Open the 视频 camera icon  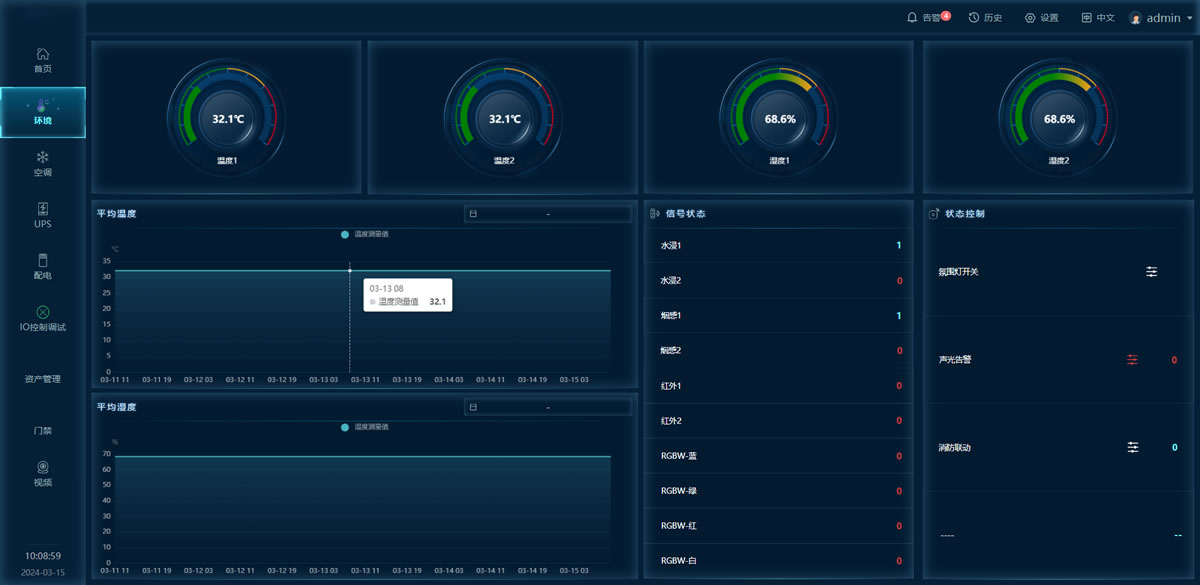pyautogui.click(x=42, y=467)
